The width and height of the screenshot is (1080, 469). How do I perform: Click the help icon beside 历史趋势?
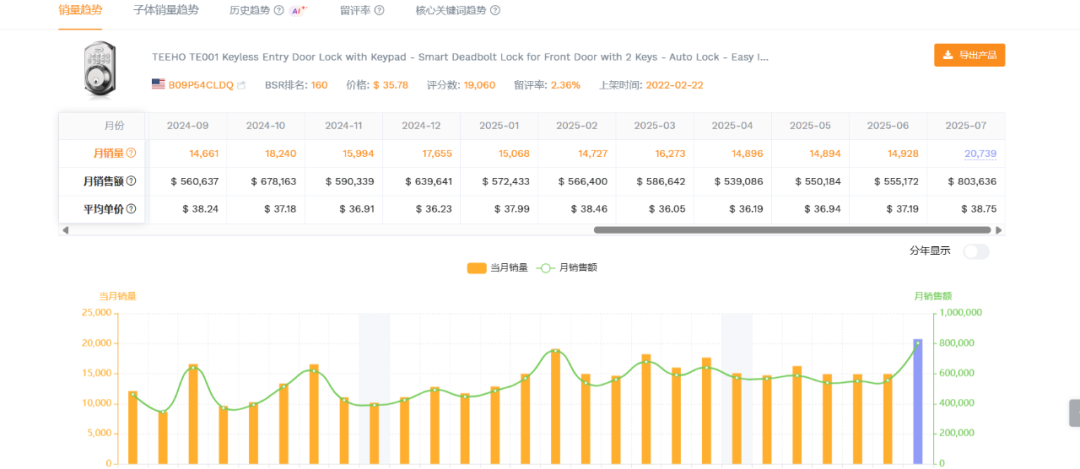click(279, 10)
